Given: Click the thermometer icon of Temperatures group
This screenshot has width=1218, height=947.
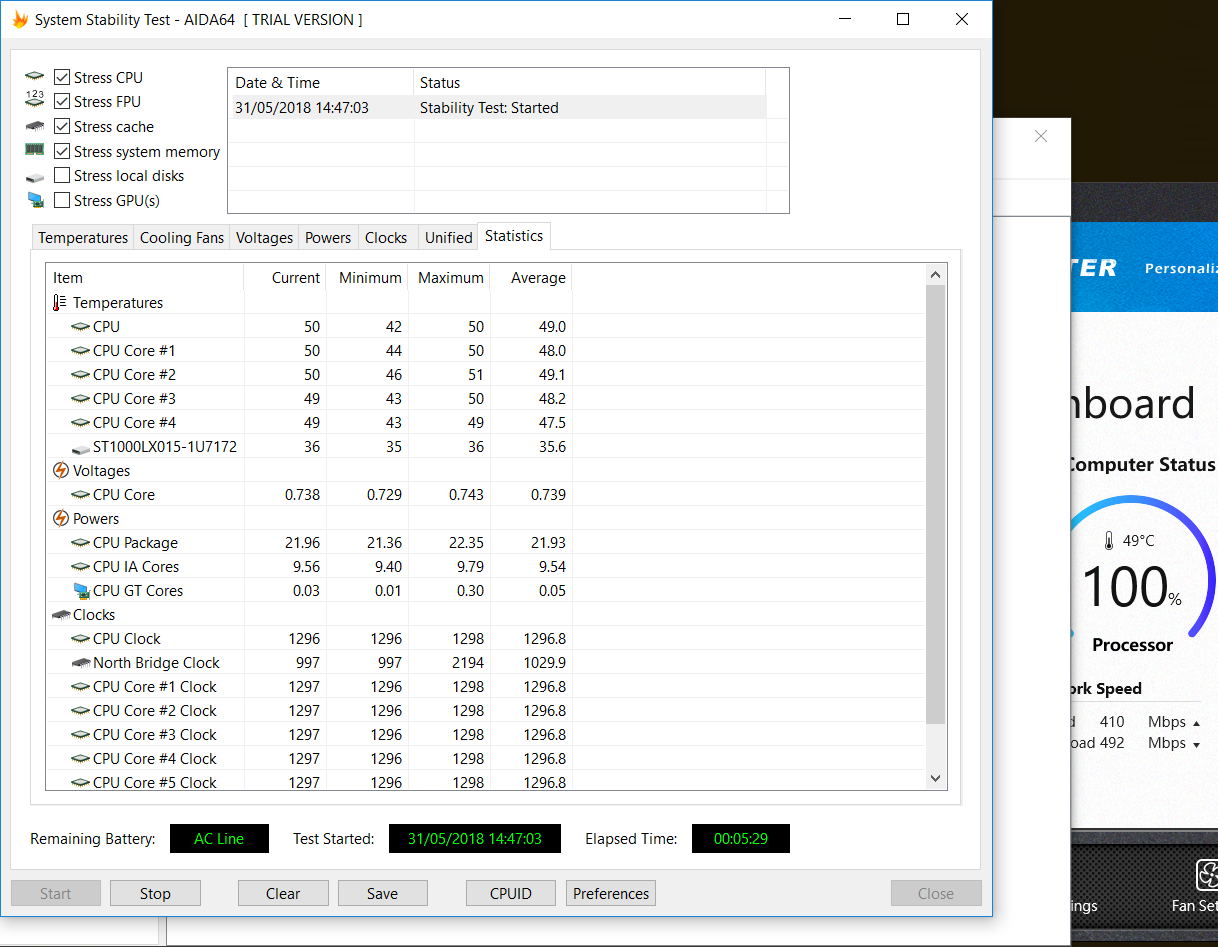Looking at the screenshot, I should [x=60, y=302].
